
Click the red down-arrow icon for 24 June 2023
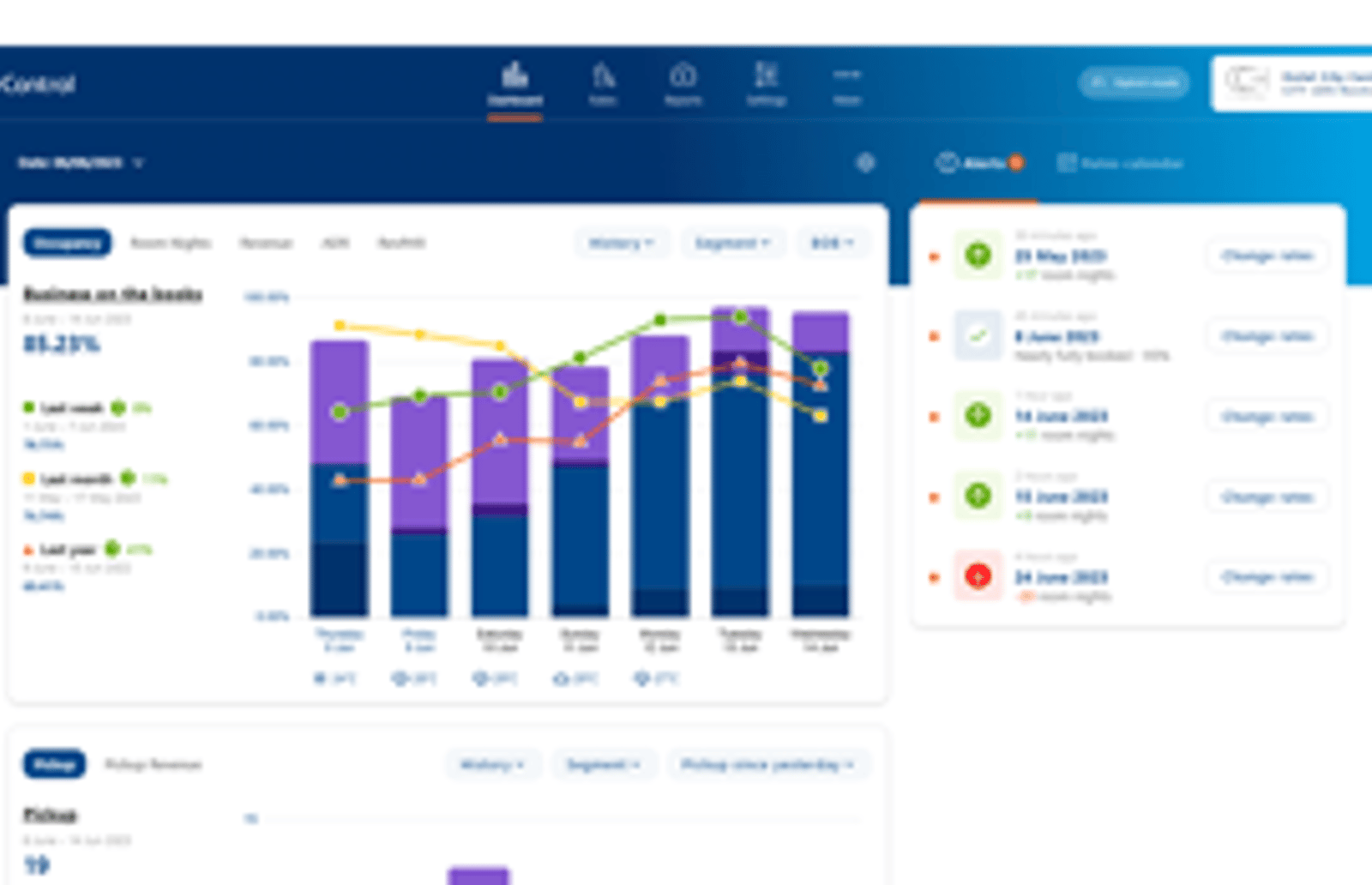point(978,576)
